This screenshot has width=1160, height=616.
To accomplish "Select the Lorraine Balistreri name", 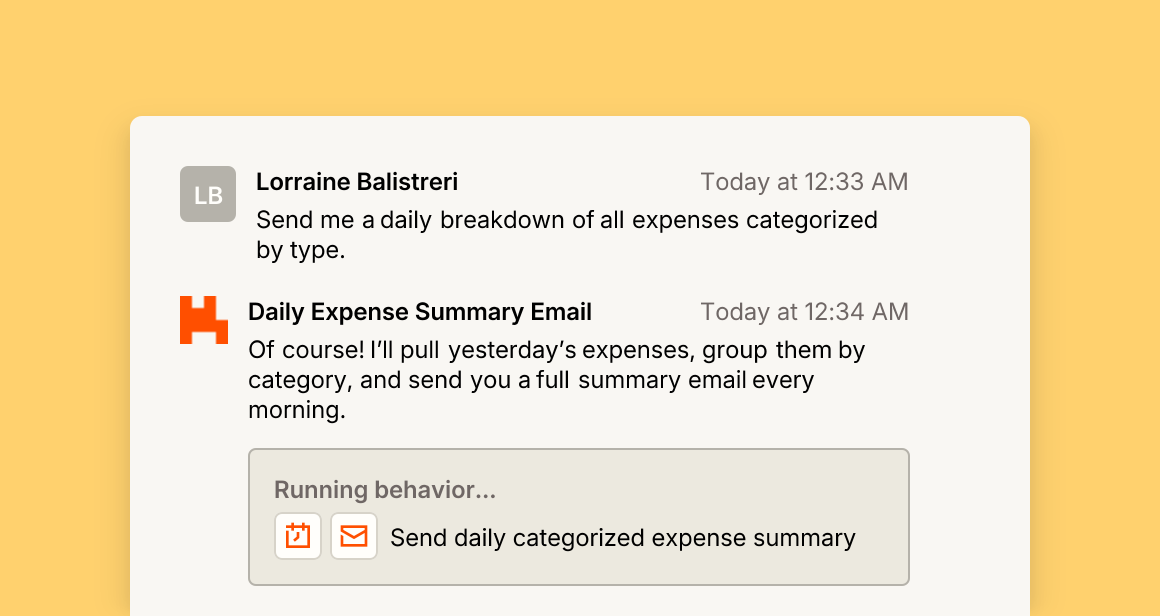I will (357, 182).
